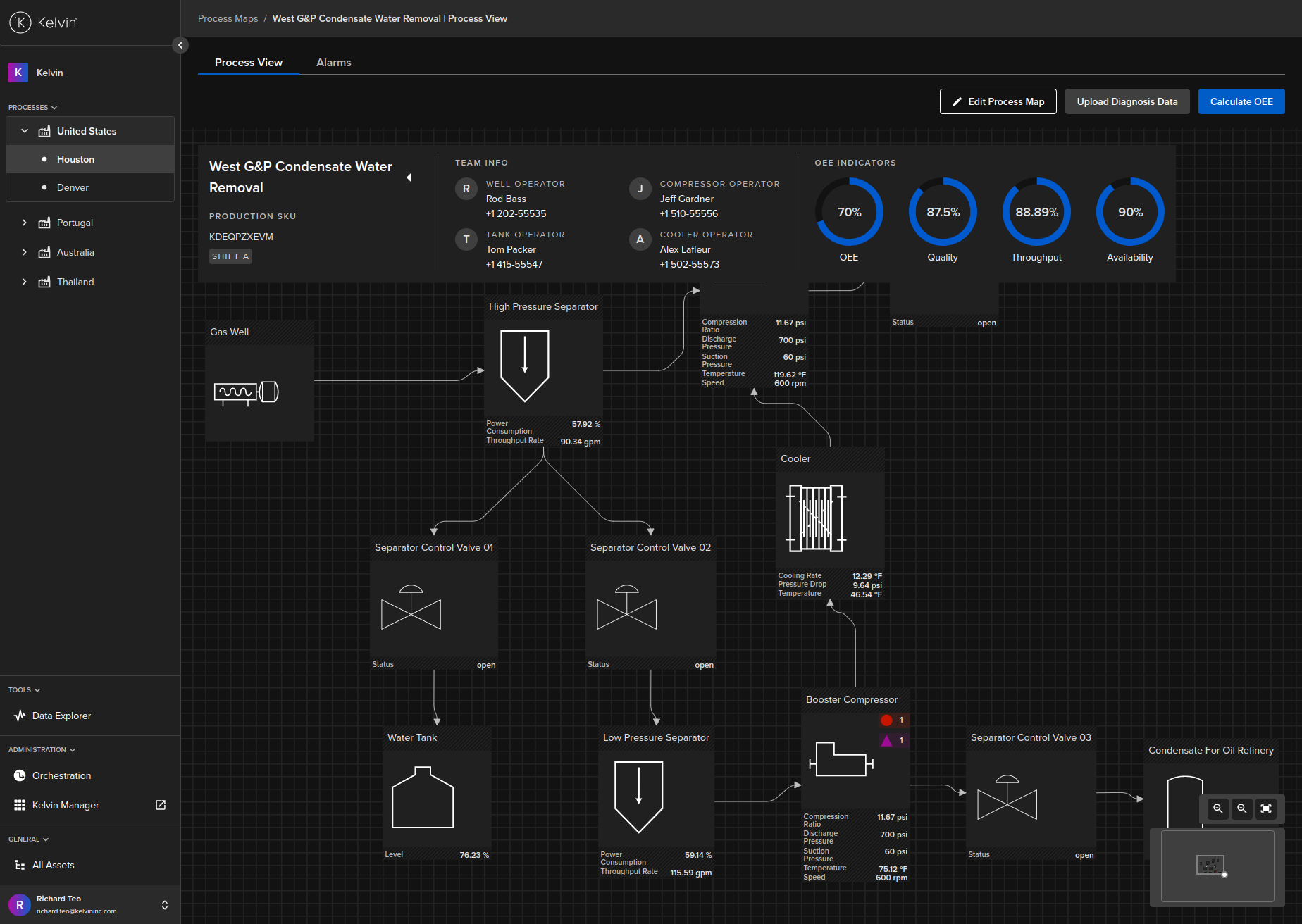The width and height of the screenshot is (1302, 924).
Task: Open All Assets from the sidebar
Action: (x=53, y=865)
